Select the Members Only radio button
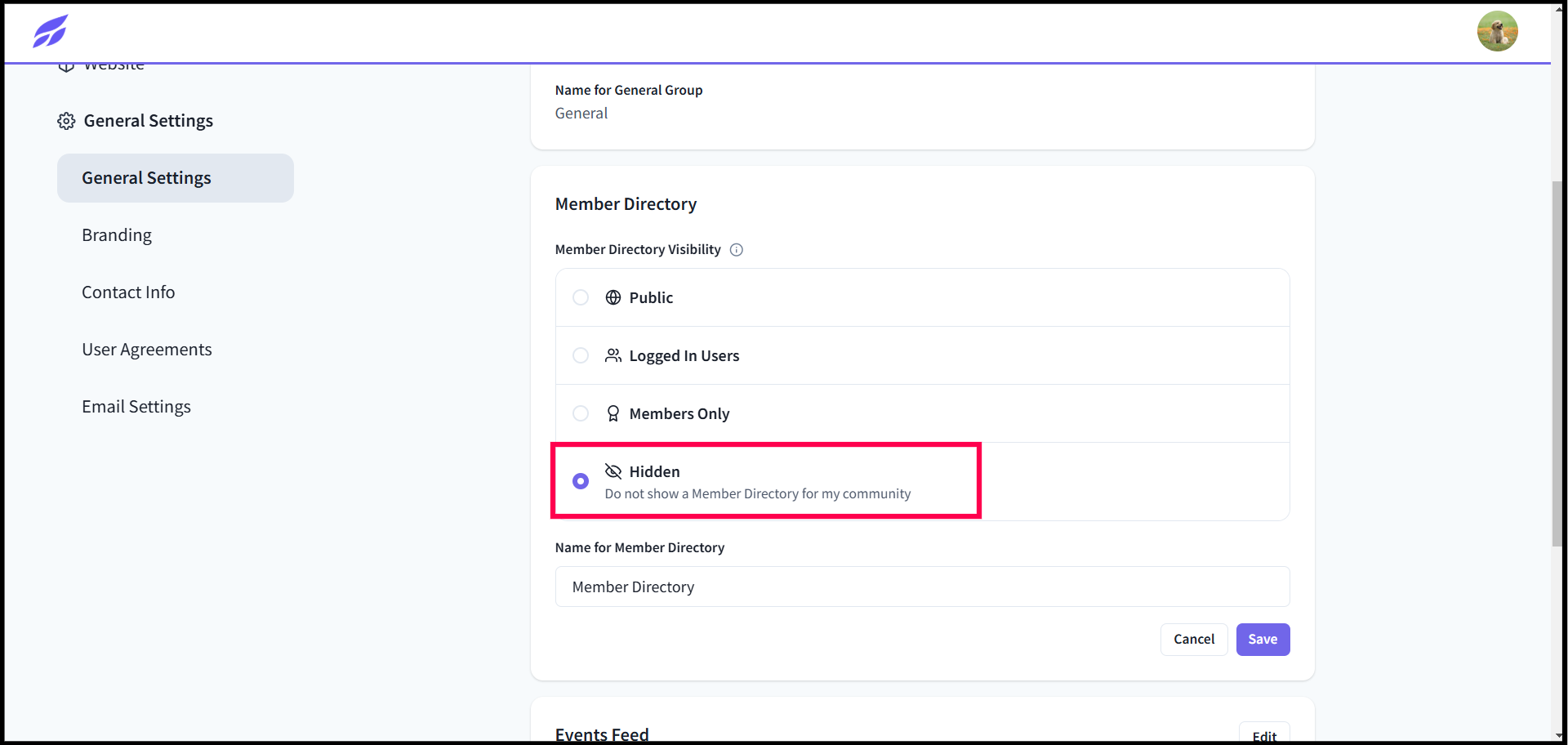Screen dimensions: 1568x745 (x=581, y=413)
